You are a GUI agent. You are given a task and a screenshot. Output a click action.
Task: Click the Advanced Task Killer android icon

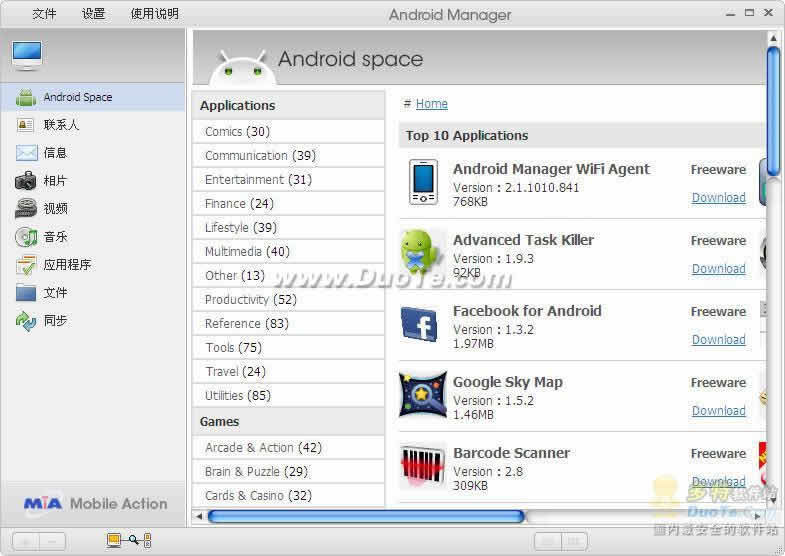click(421, 251)
